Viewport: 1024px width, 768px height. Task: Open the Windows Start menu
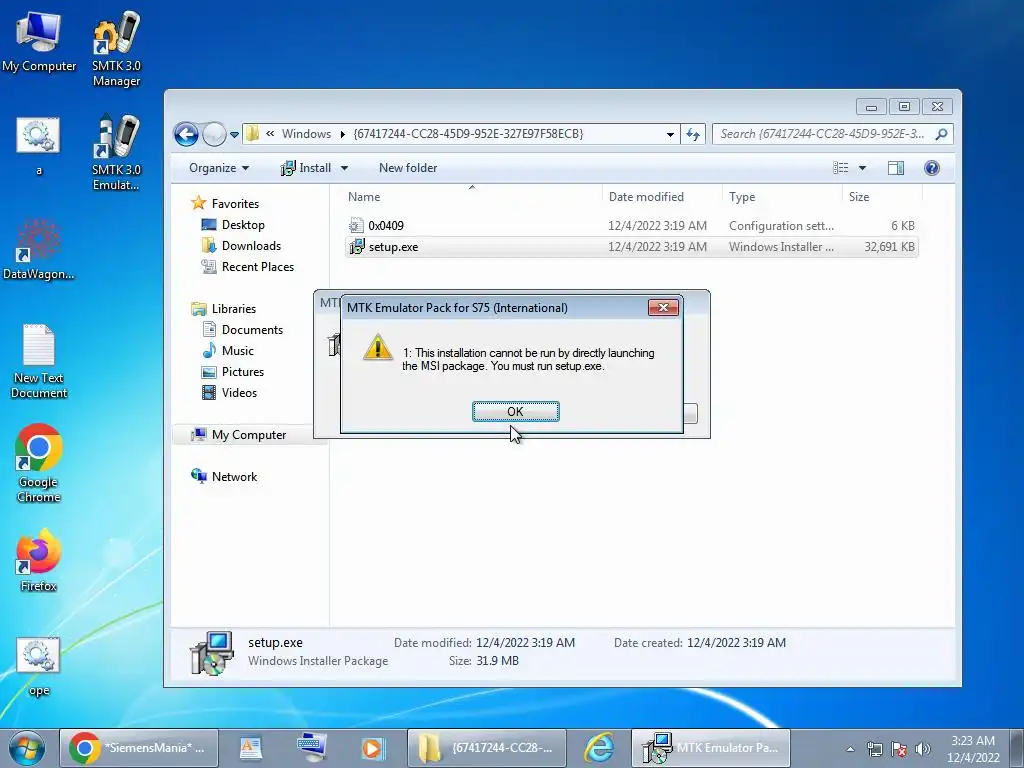pos(26,748)
